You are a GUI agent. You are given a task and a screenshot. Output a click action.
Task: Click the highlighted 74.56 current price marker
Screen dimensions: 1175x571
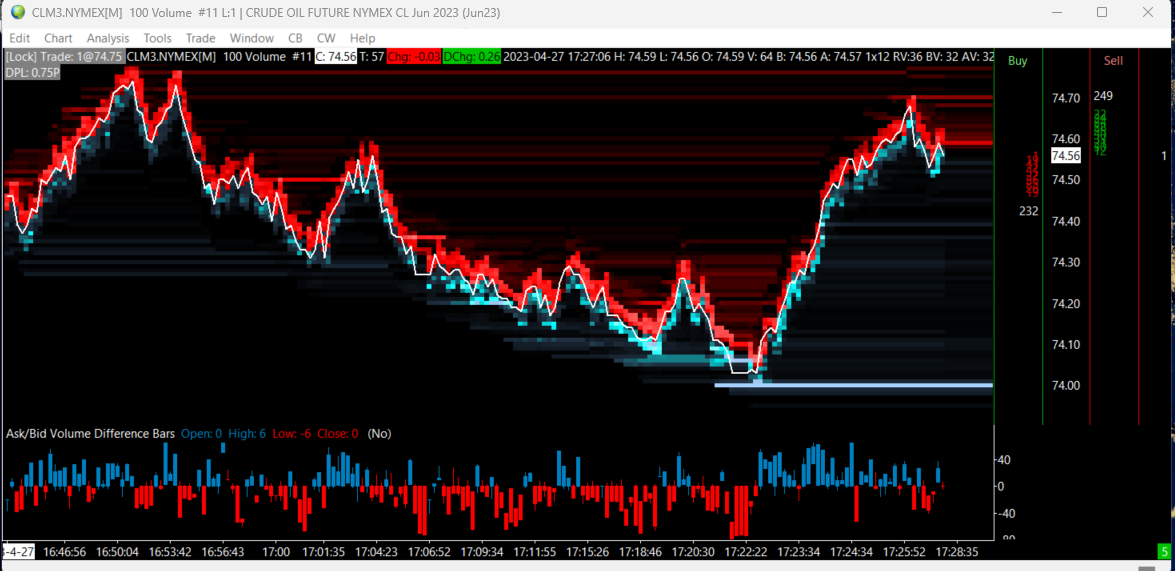1066,156
